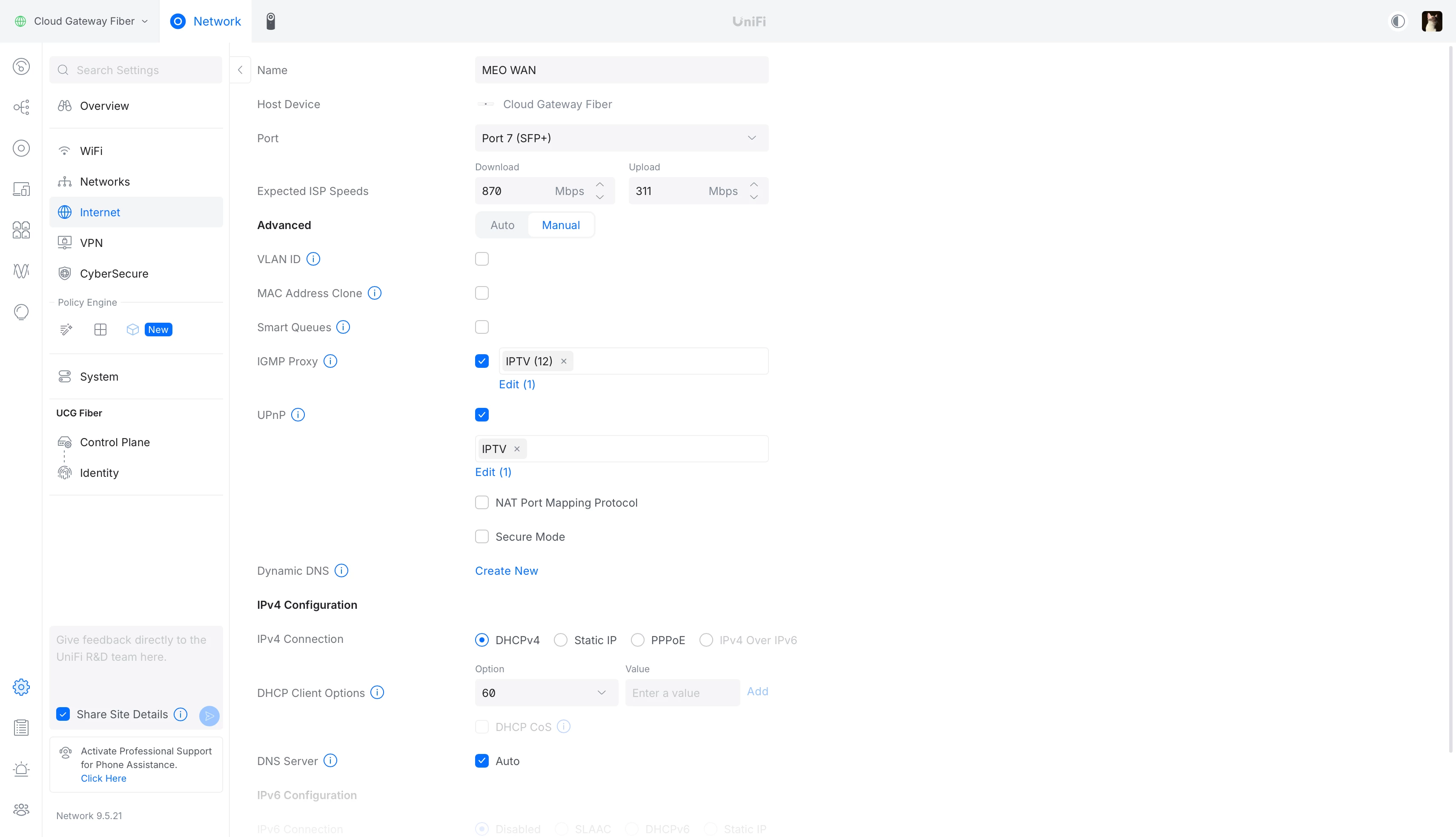Click the VLAN ID info icon
This screenshot has height=837, width=1456.
(313, 259)
